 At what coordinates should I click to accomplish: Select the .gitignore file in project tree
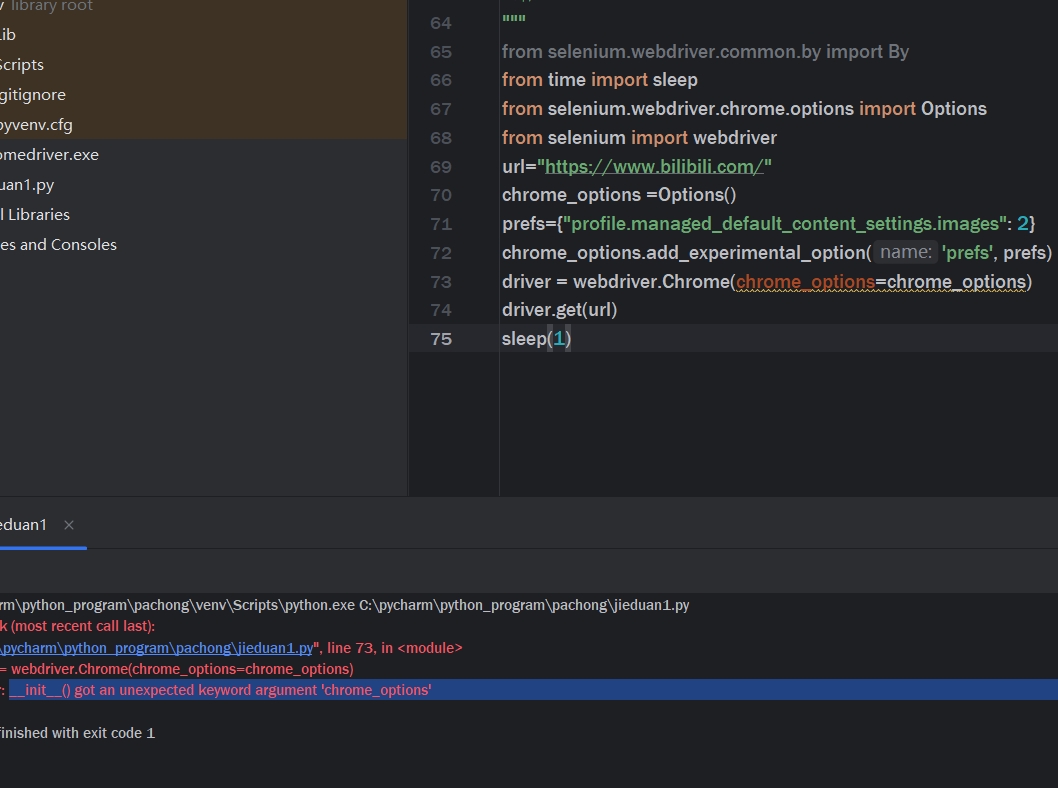33,94
